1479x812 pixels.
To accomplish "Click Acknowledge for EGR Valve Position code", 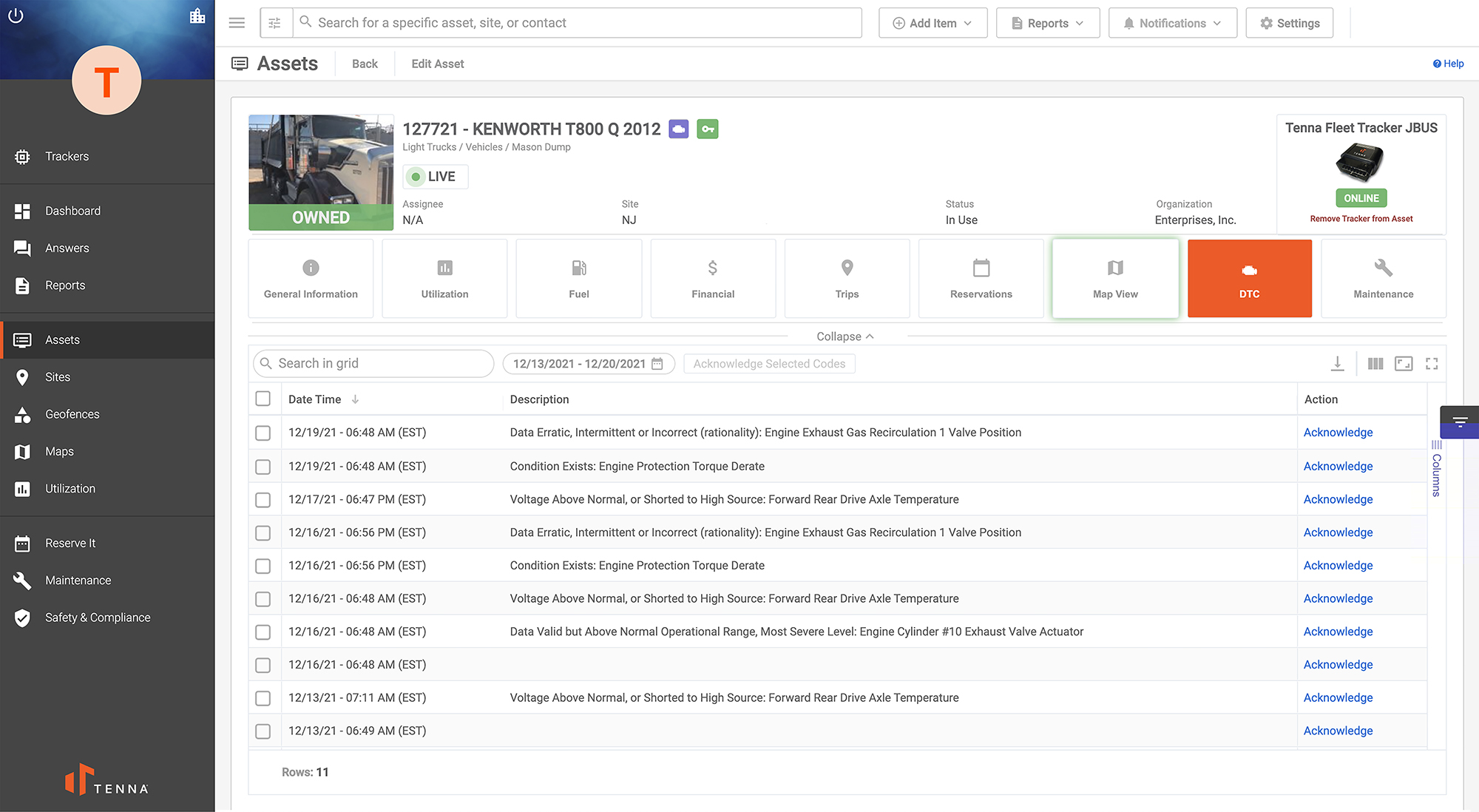I will 1338,432.
